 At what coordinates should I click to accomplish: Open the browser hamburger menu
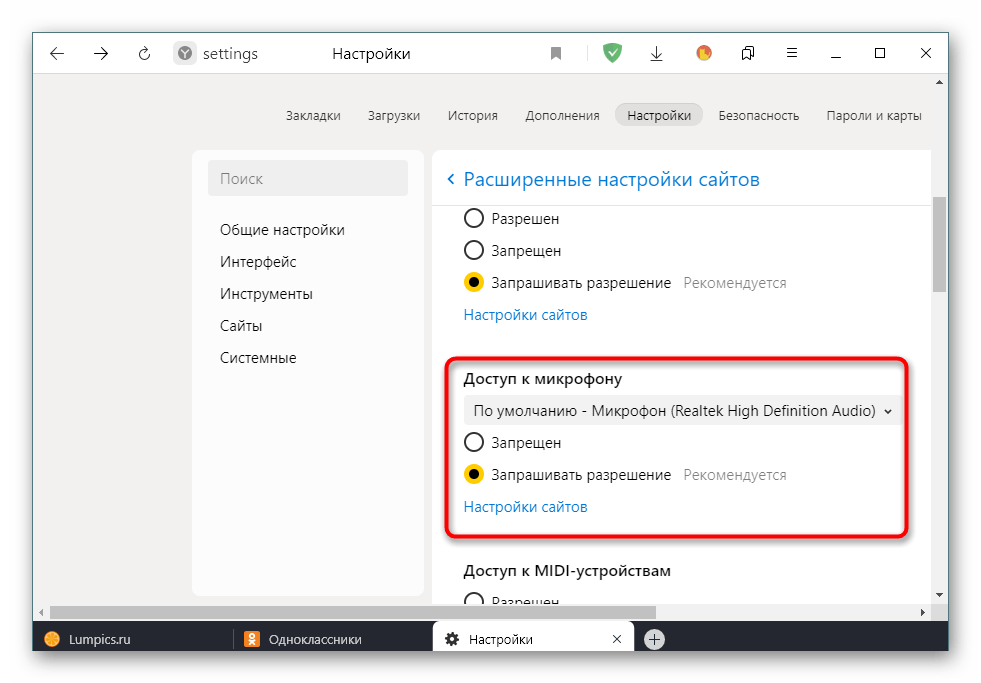(791, 54)
